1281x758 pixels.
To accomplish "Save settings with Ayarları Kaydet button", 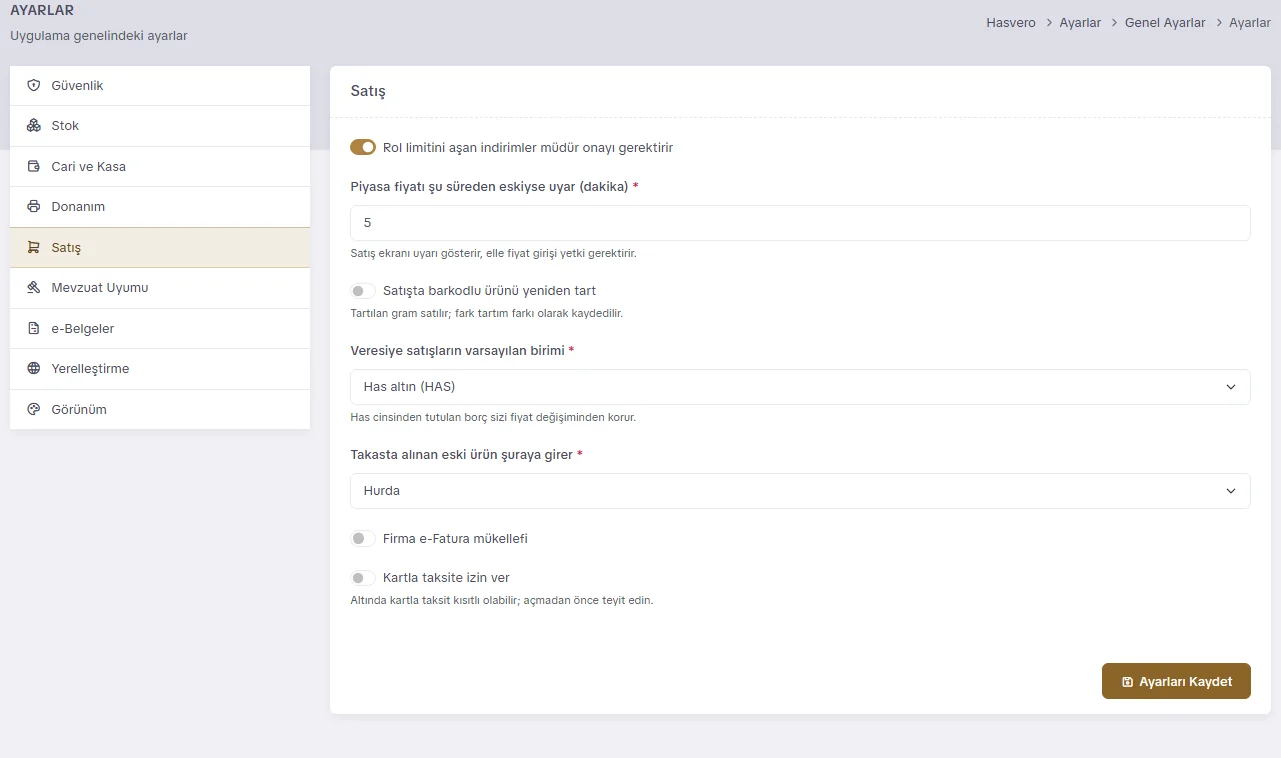I will pyautogui.click(x=1176, y=682).
